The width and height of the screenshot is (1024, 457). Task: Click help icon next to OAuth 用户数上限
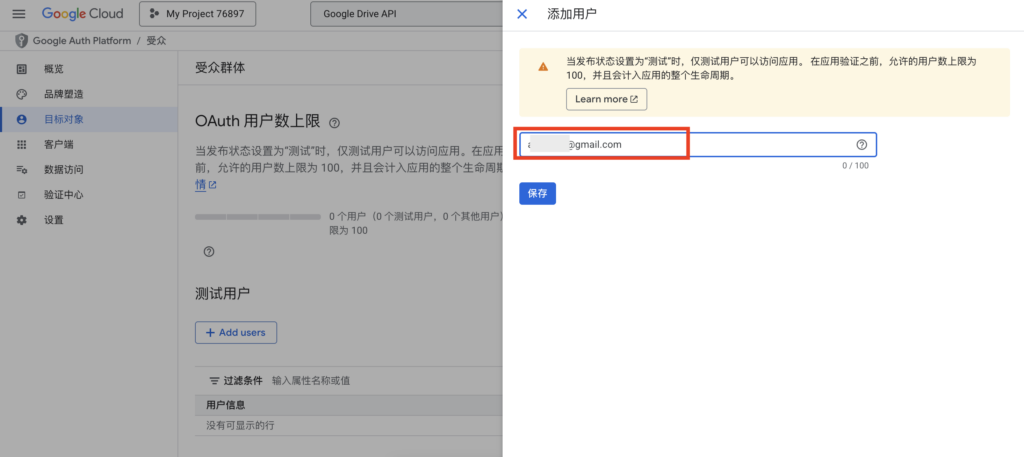point(334,122)
